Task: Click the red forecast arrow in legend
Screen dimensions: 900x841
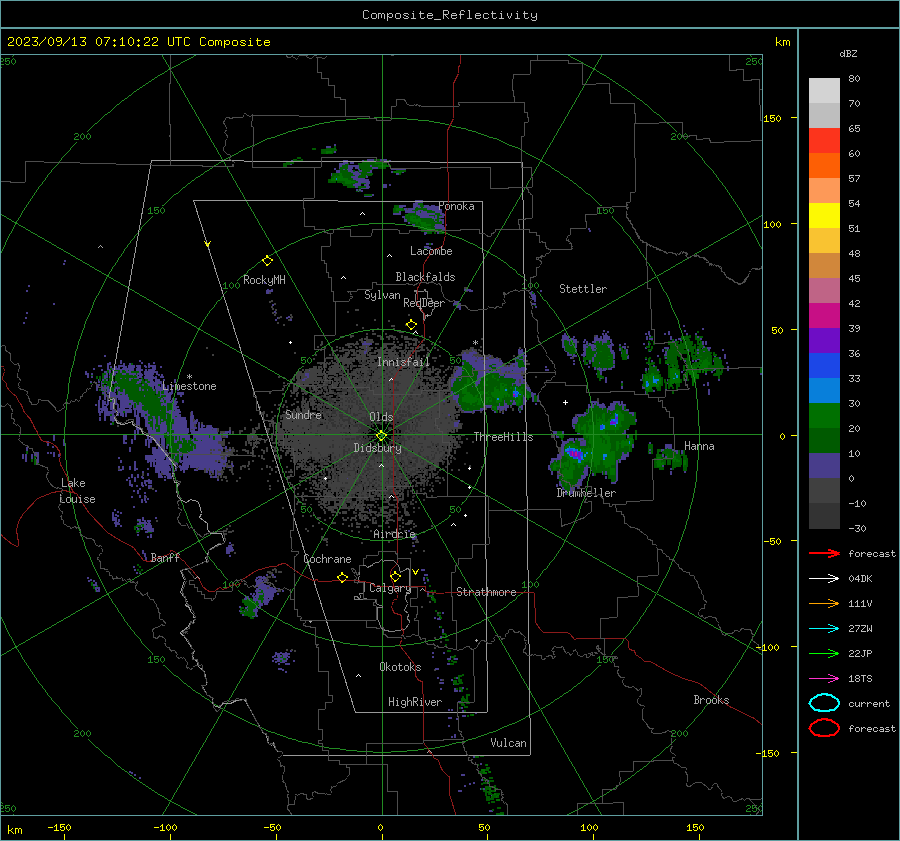Action: pyautogui.click(x=824, y=553)
